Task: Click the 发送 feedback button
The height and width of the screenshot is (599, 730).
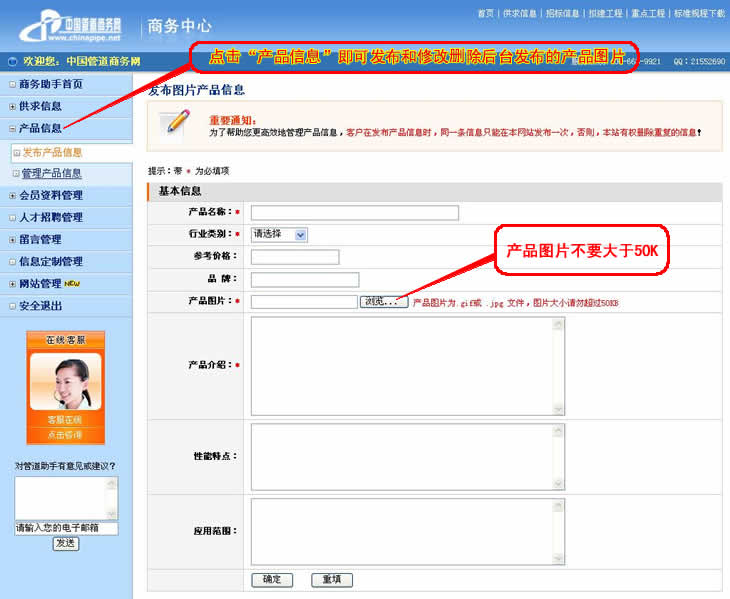Action: 65,543
